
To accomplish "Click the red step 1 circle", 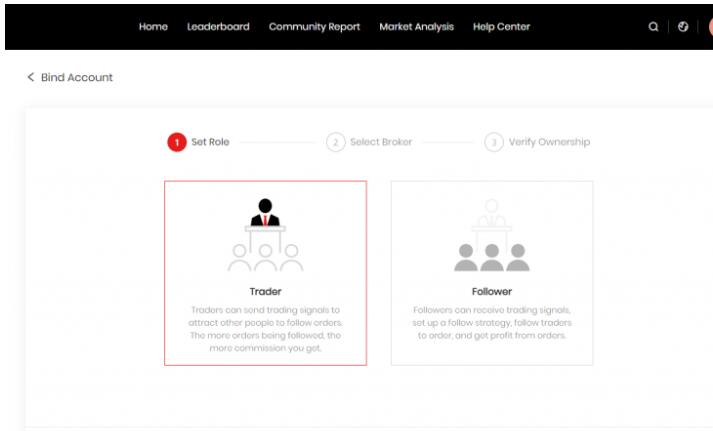I will tap(177, 142).
